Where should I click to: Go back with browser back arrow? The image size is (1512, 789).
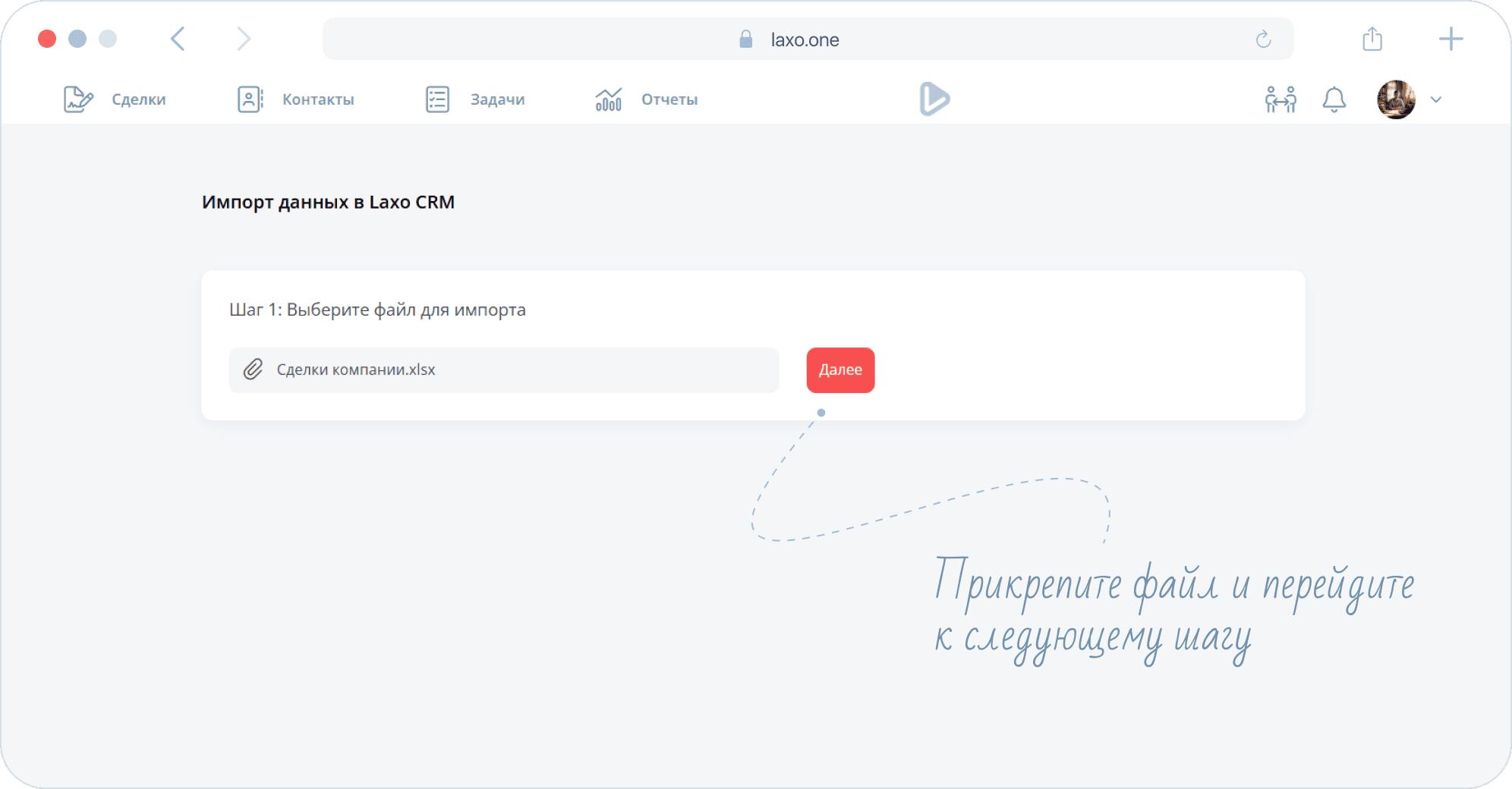(x=178, y=39)
